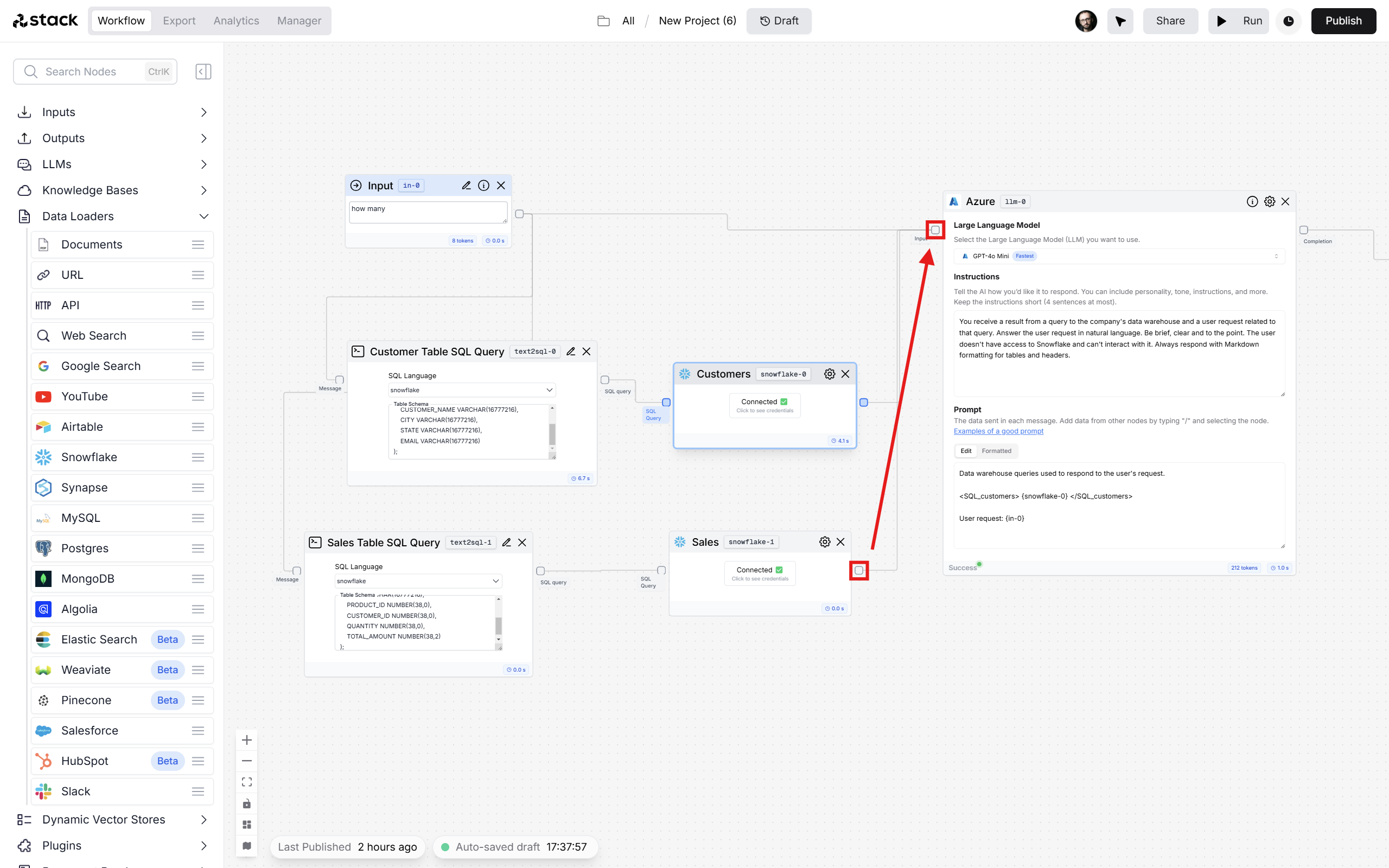Show Azure node info icon

point(1252,201)
